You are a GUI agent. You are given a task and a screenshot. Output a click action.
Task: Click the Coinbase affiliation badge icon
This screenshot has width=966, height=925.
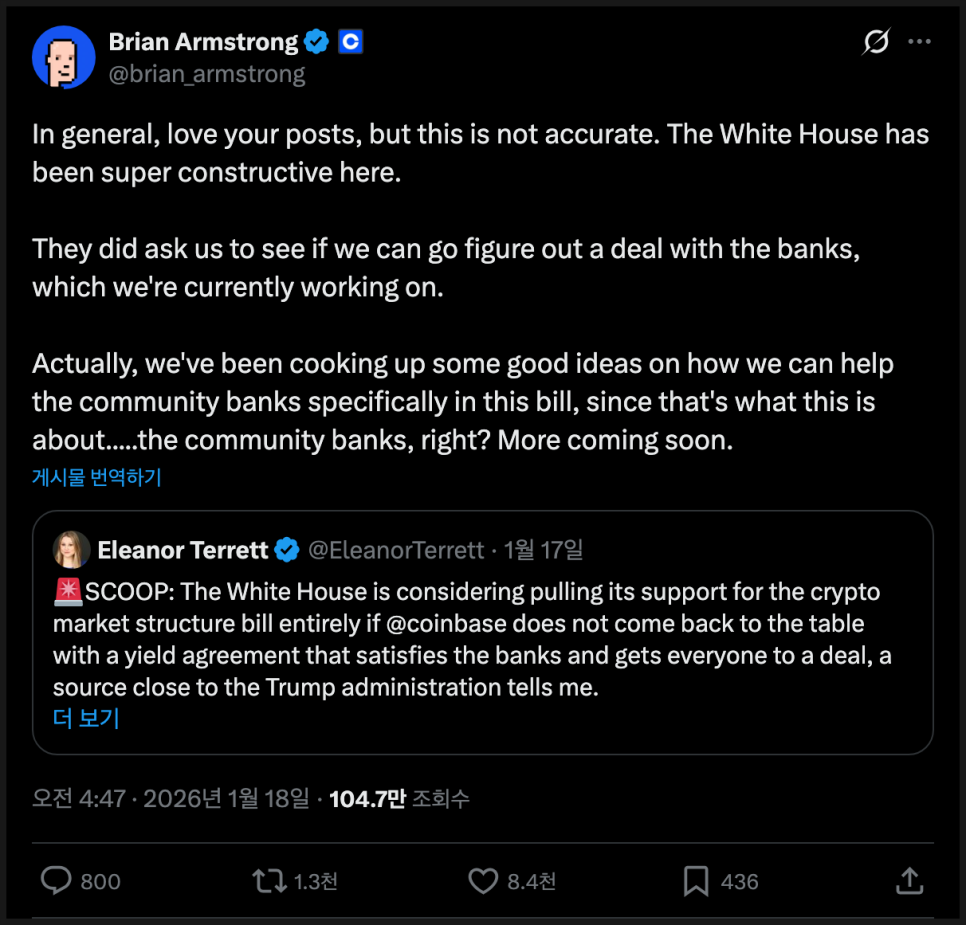(350, 42)
